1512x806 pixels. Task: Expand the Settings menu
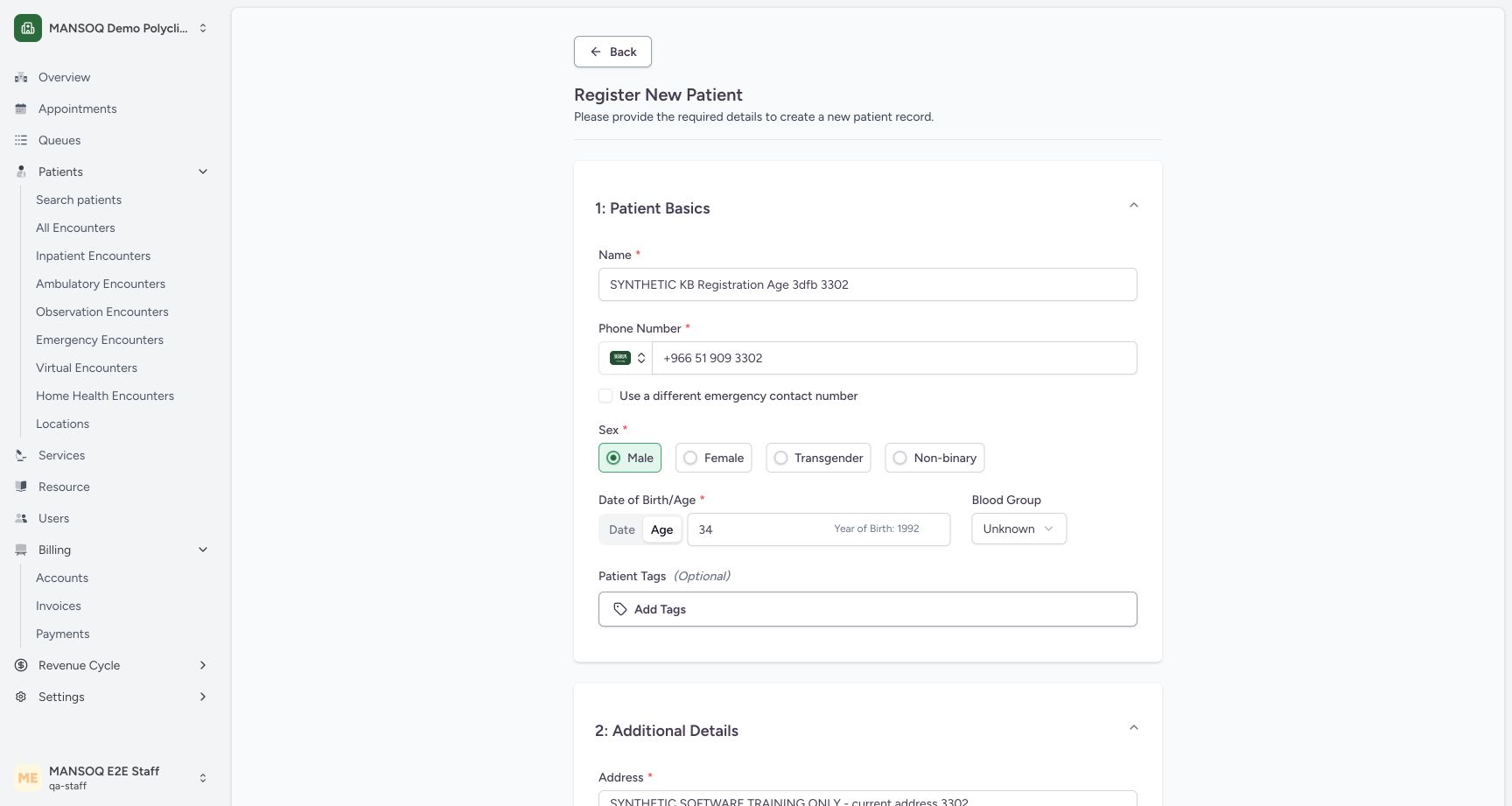click(203, 697)
